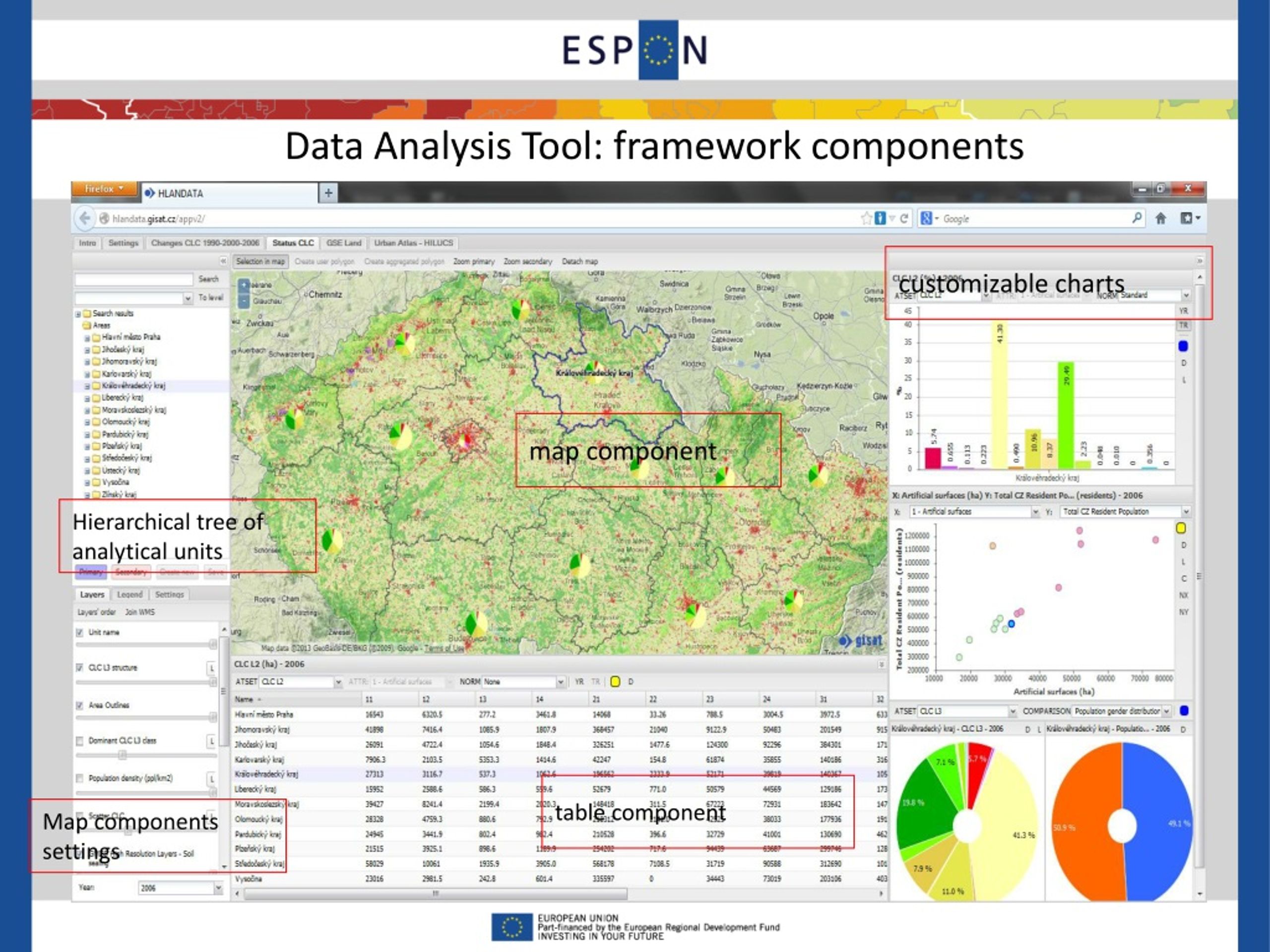Open the Year 2006 dropdown
Image resolution: width=1270 pixels, height=952 pixels.
tap(218, 889)
